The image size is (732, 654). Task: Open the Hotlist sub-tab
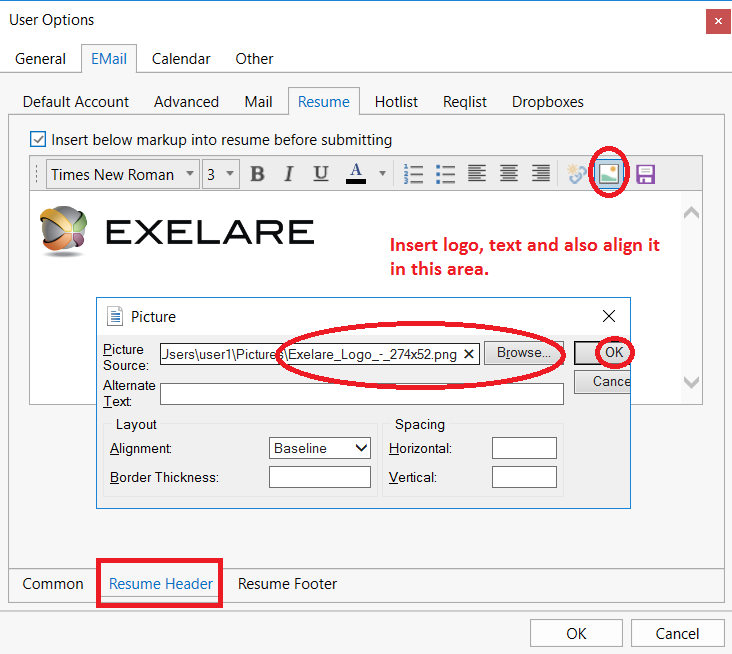click(396, 102)
